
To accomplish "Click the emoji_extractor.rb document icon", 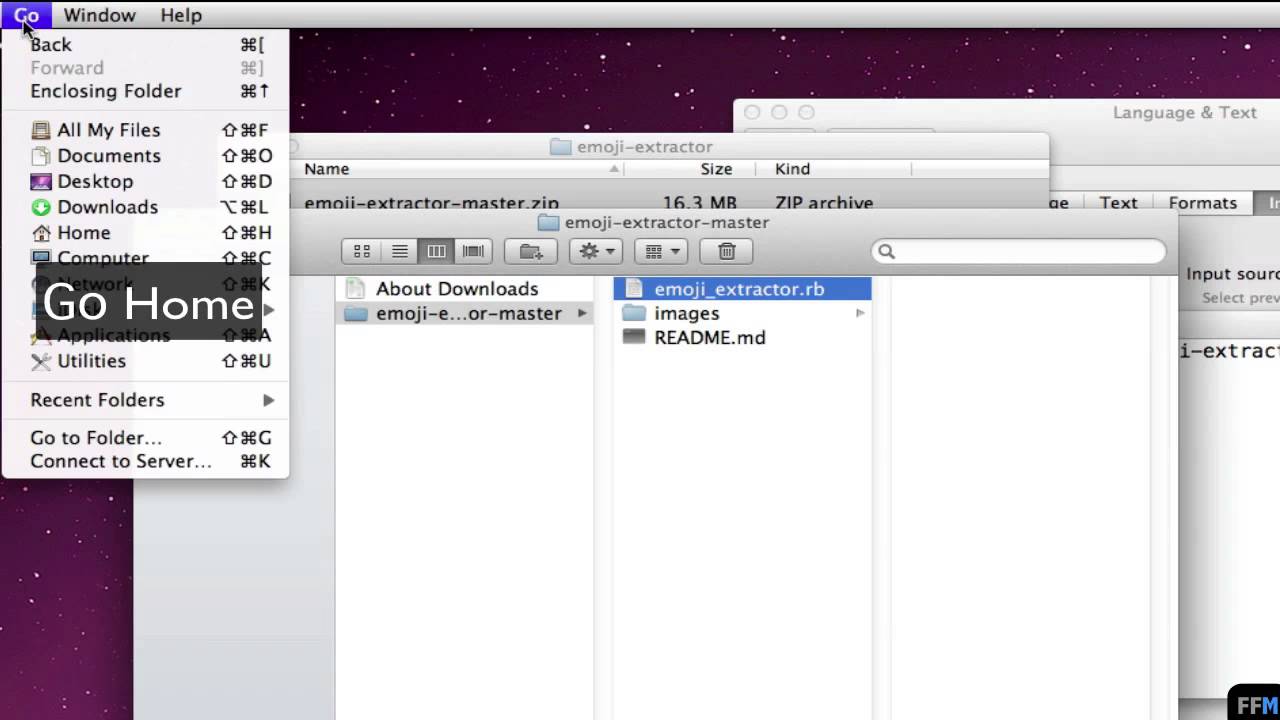I will pos(633,289).
